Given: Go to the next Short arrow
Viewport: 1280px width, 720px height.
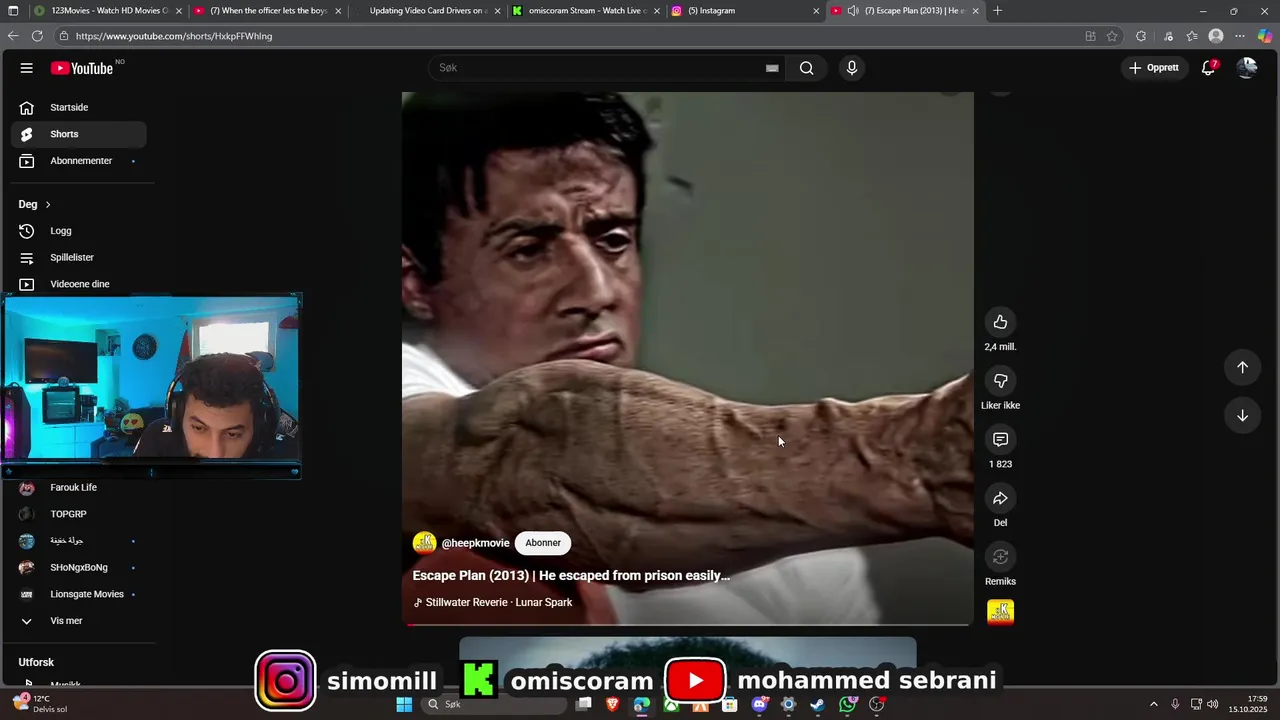Looking at the screenshot, I should tap(1242, 416).
